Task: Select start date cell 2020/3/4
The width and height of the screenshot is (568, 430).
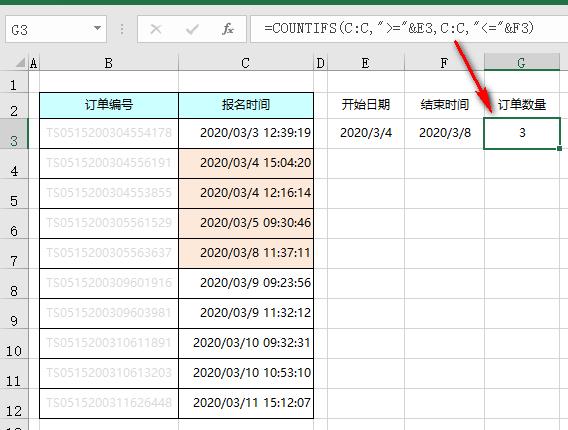Action: [366, 133]
